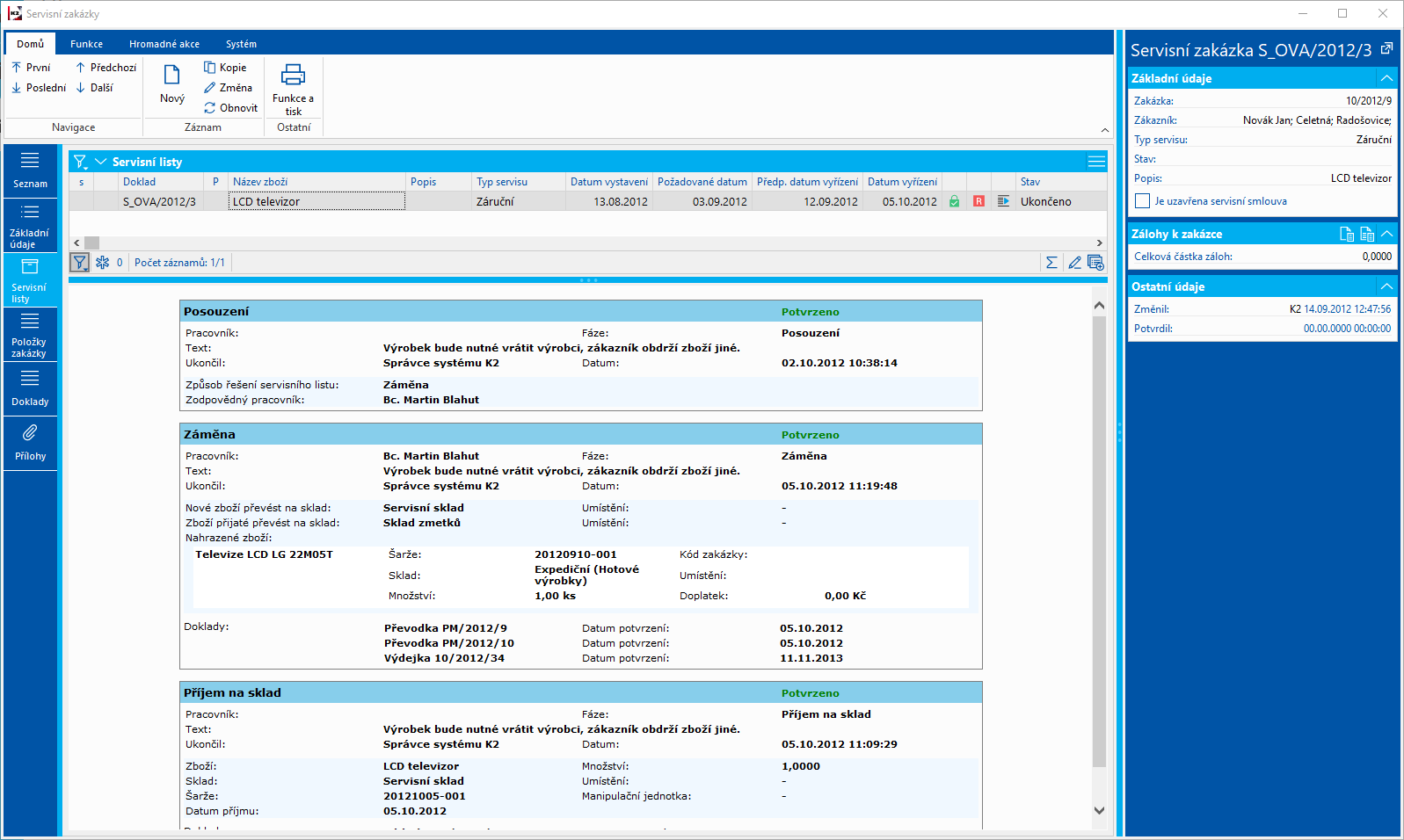
Task: Click the Předchozí navigation button
Action: [105, 68]
